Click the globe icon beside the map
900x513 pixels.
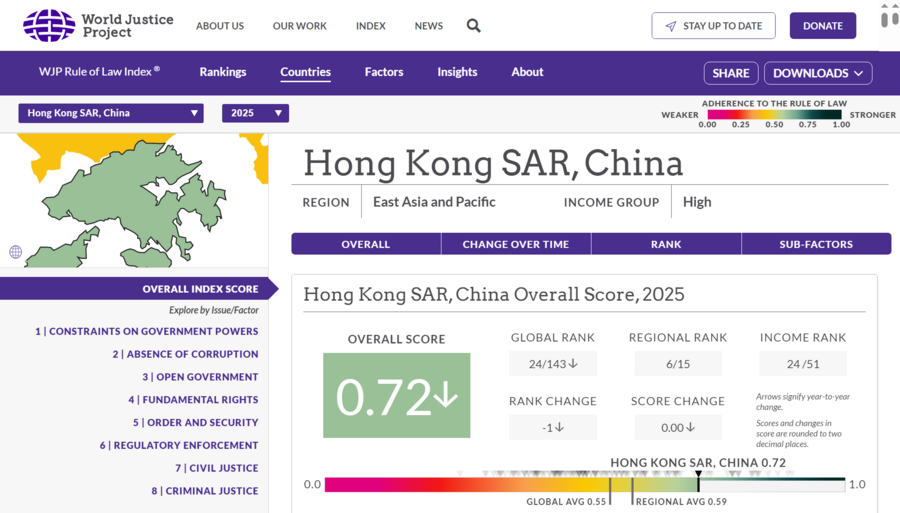click(15, 251)
